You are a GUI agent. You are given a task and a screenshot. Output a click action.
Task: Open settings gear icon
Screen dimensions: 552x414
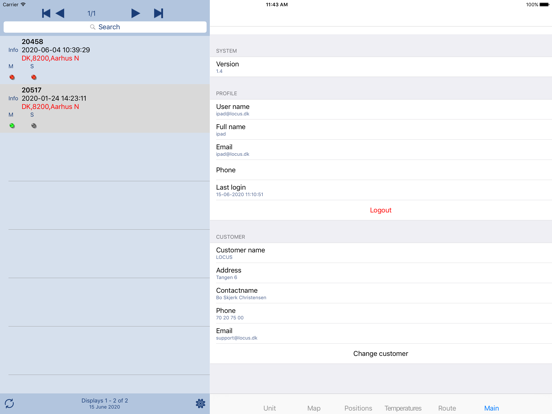point(200,403)
